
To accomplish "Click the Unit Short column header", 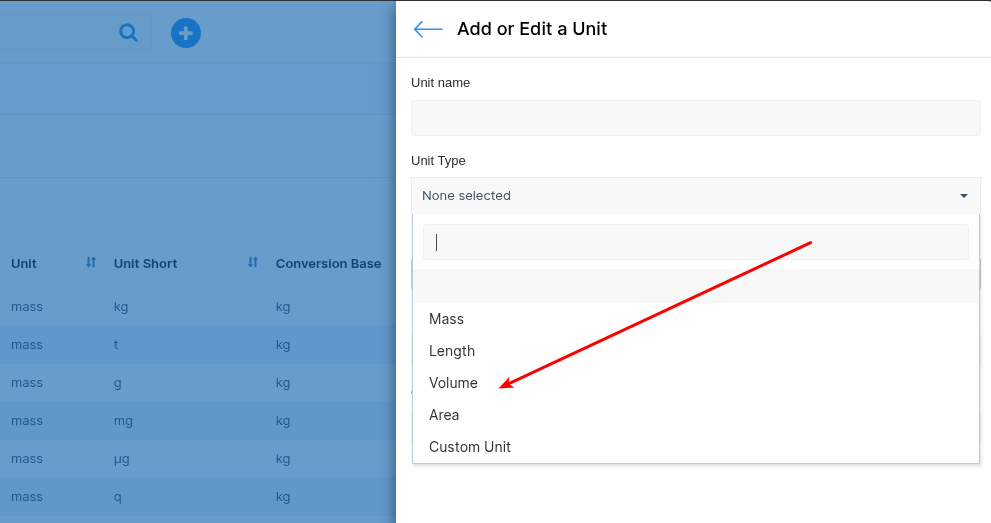I will pyautogui.click(x=146, y=264).
